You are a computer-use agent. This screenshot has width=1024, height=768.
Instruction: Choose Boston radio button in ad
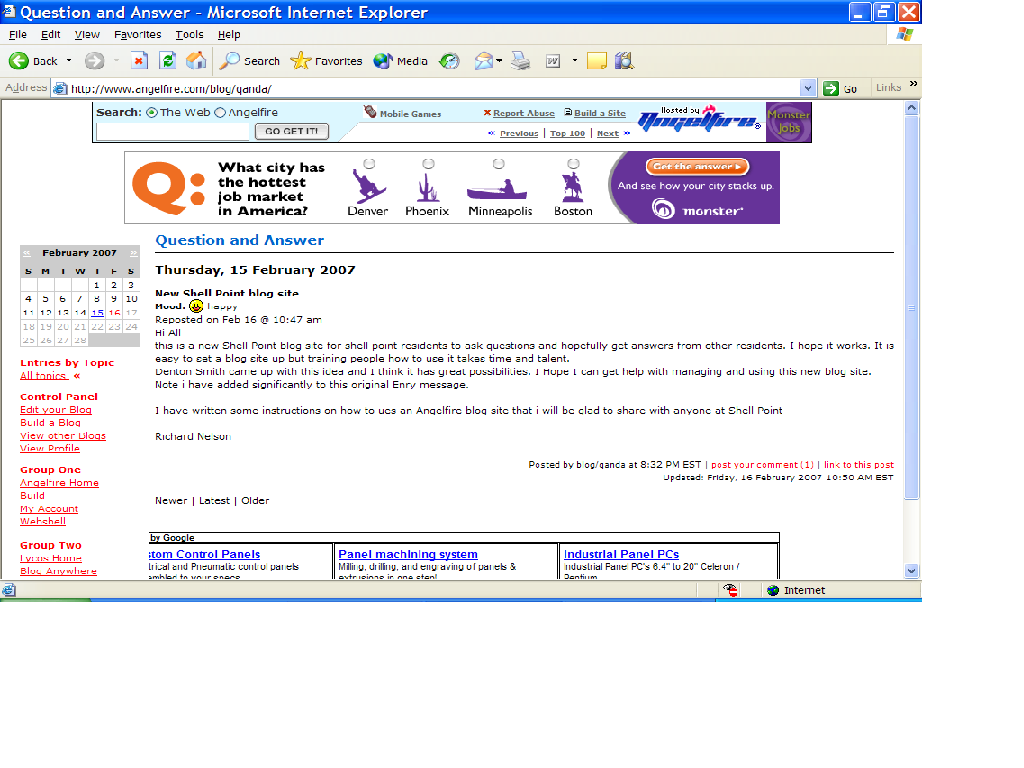pyautogui.click(x=573, y=164)
